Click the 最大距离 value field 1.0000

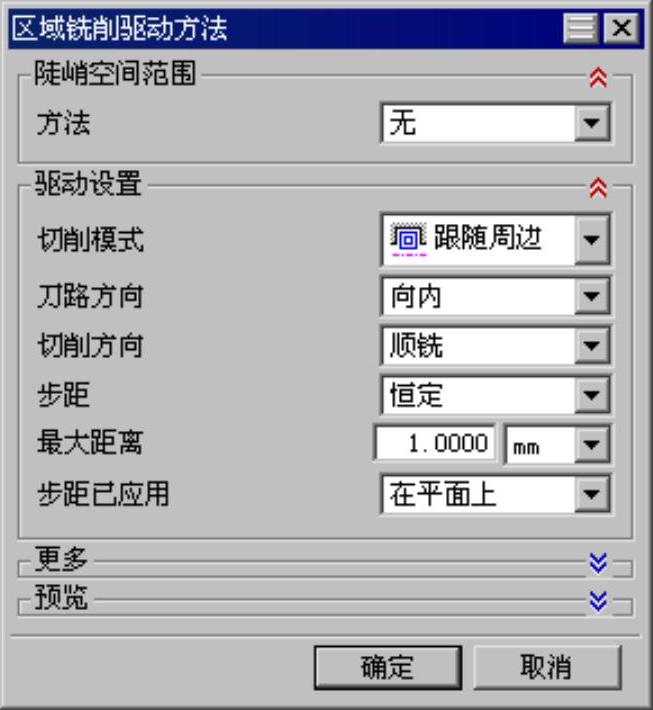pos(435,442)
